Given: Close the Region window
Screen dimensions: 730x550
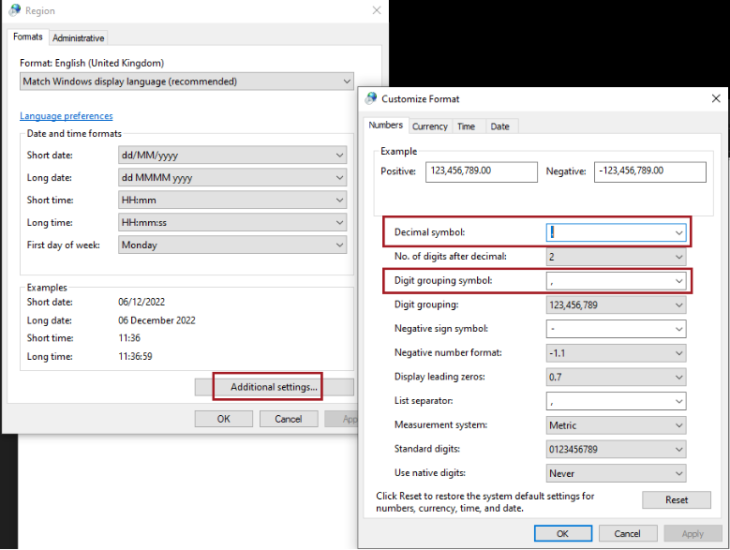Looking at the screenshot, I should (376, 11).
